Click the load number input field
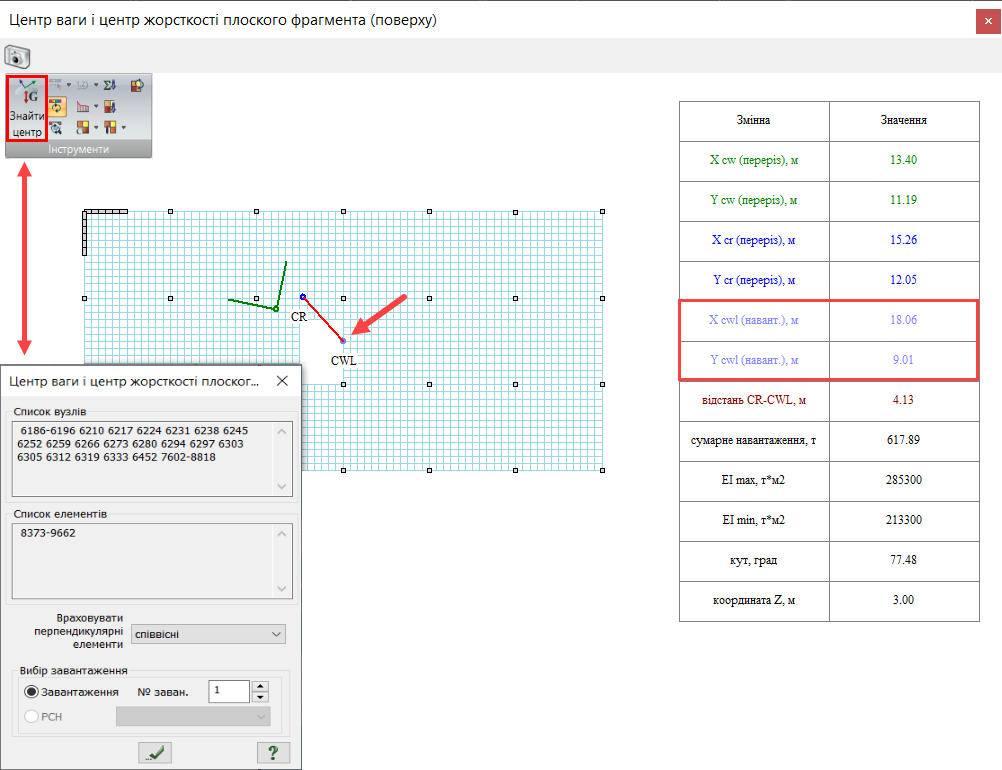 point(227,692)
